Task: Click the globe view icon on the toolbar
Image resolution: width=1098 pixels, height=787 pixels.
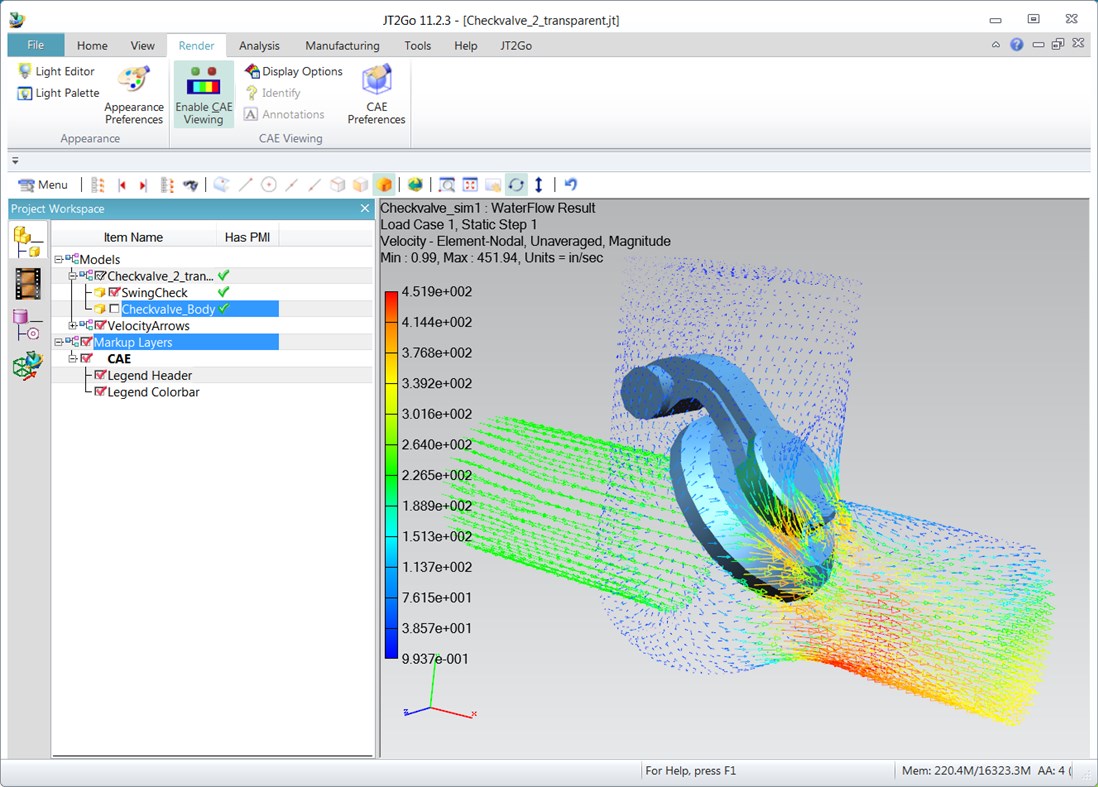Action: click(x=415, y=184)
